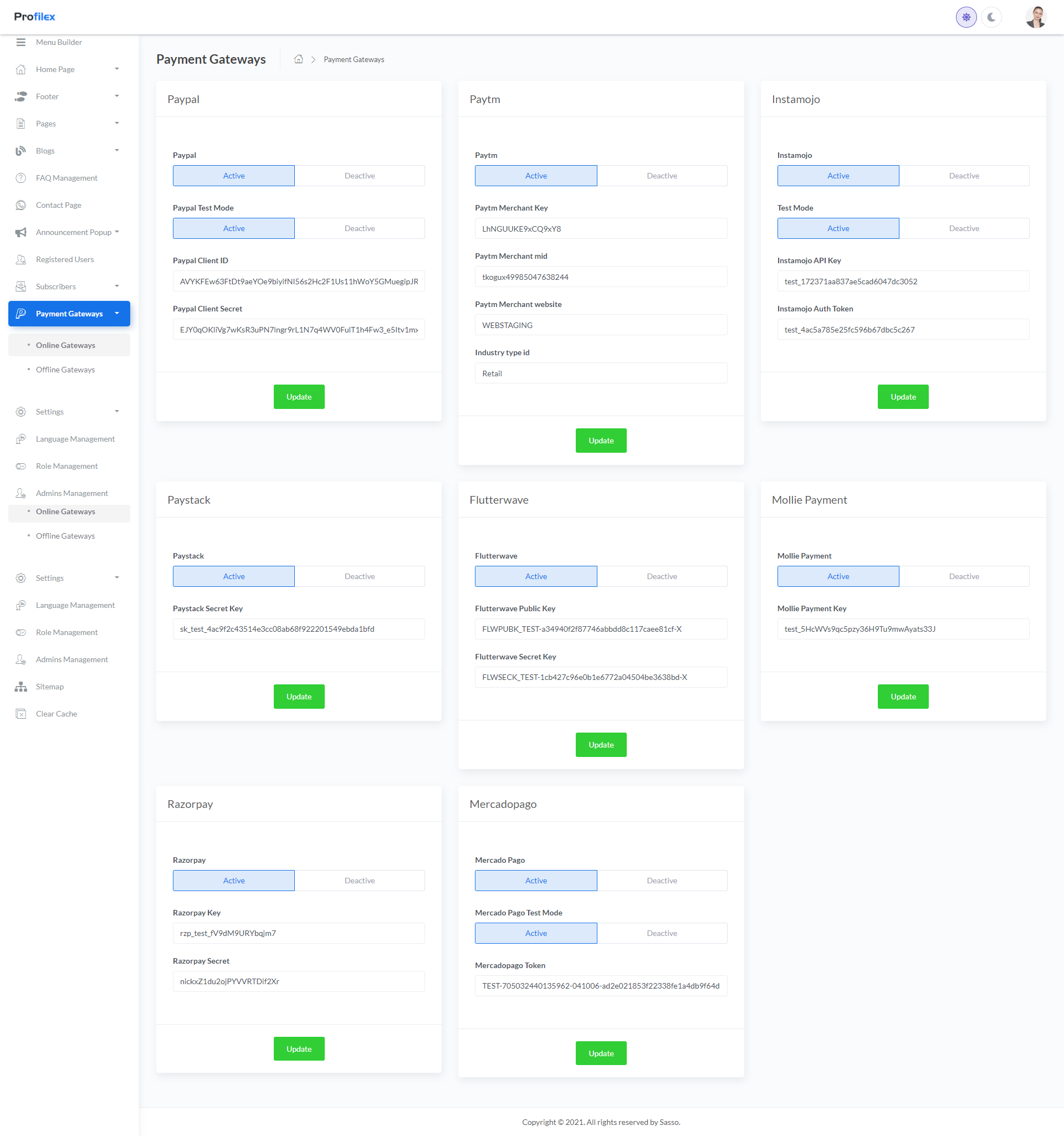Click the Clear Cache icon
This screenshot has width=1064, height=1136.
click(21, 714)
